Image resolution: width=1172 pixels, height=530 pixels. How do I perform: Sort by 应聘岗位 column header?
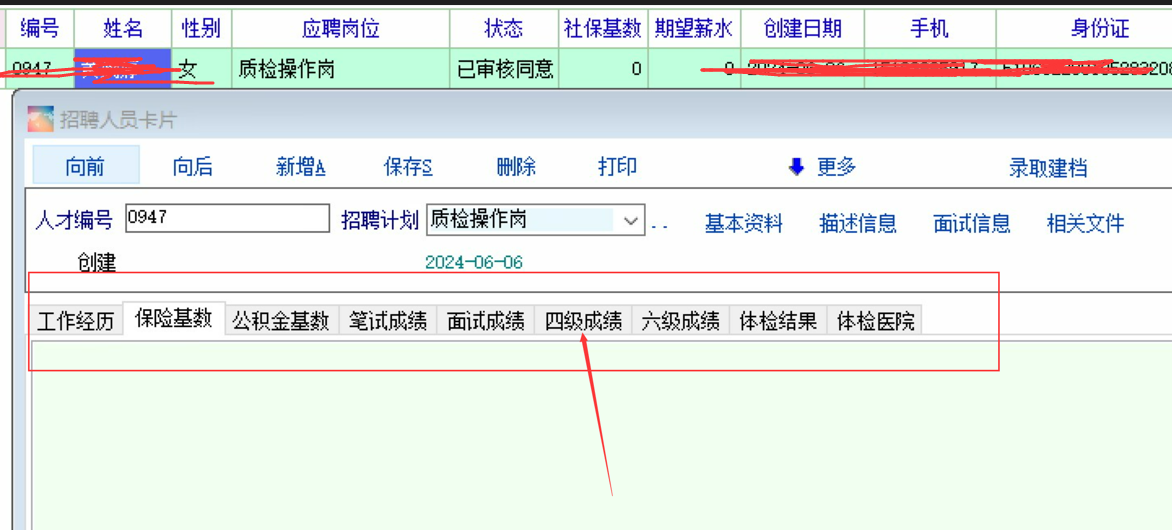340,29
